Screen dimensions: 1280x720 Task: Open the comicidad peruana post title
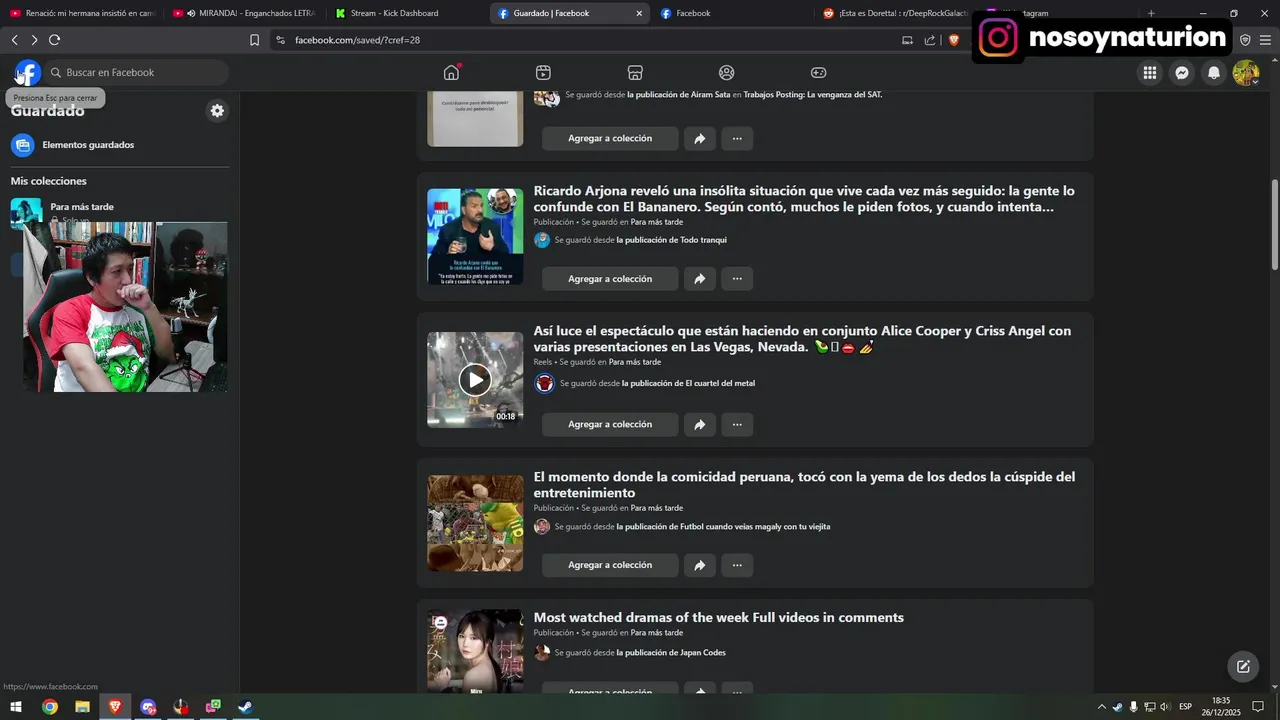pyautogui.click(x=804, y=484)
